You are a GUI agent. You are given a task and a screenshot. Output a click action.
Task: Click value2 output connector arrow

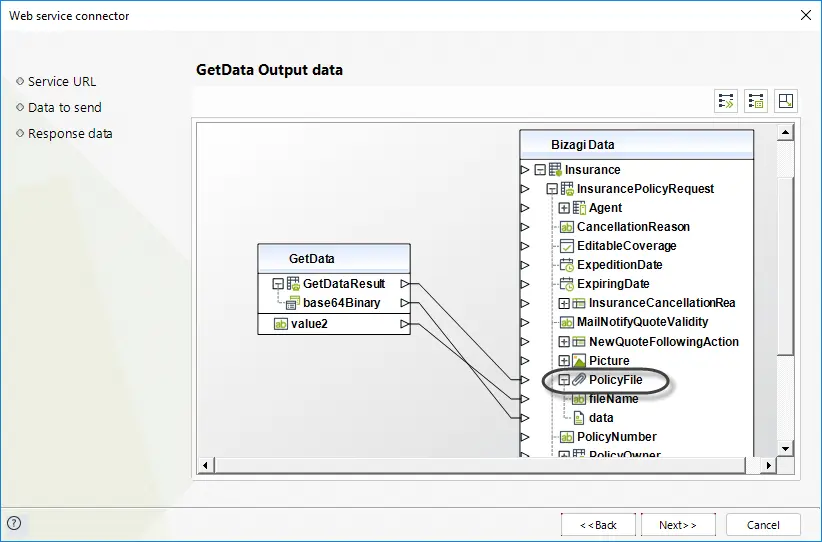tap(404, 324)
